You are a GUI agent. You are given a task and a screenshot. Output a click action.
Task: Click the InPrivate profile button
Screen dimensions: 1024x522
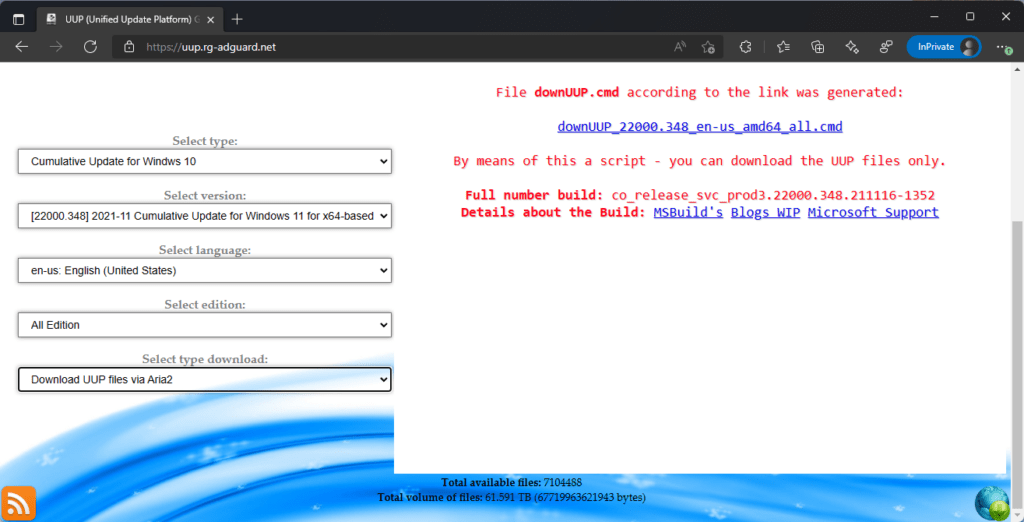tap(944, 47)
